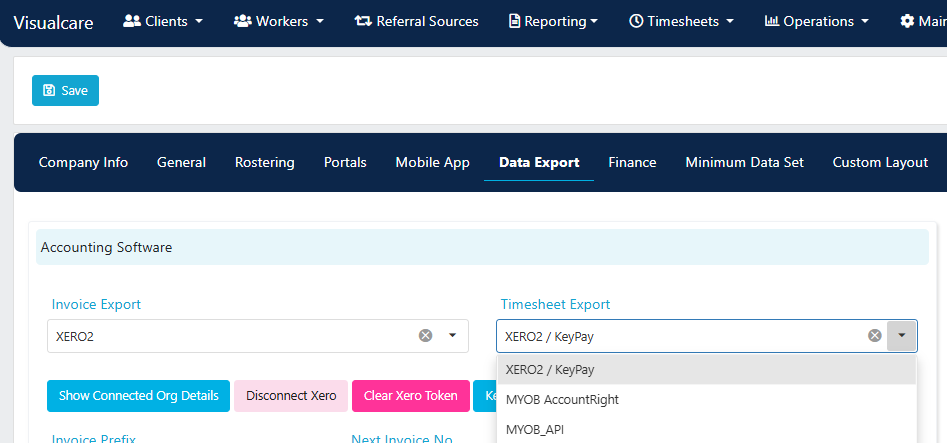This screenshot has height=443, width=947.
Task: Click the Save button
Action: (x=65, y=91)
